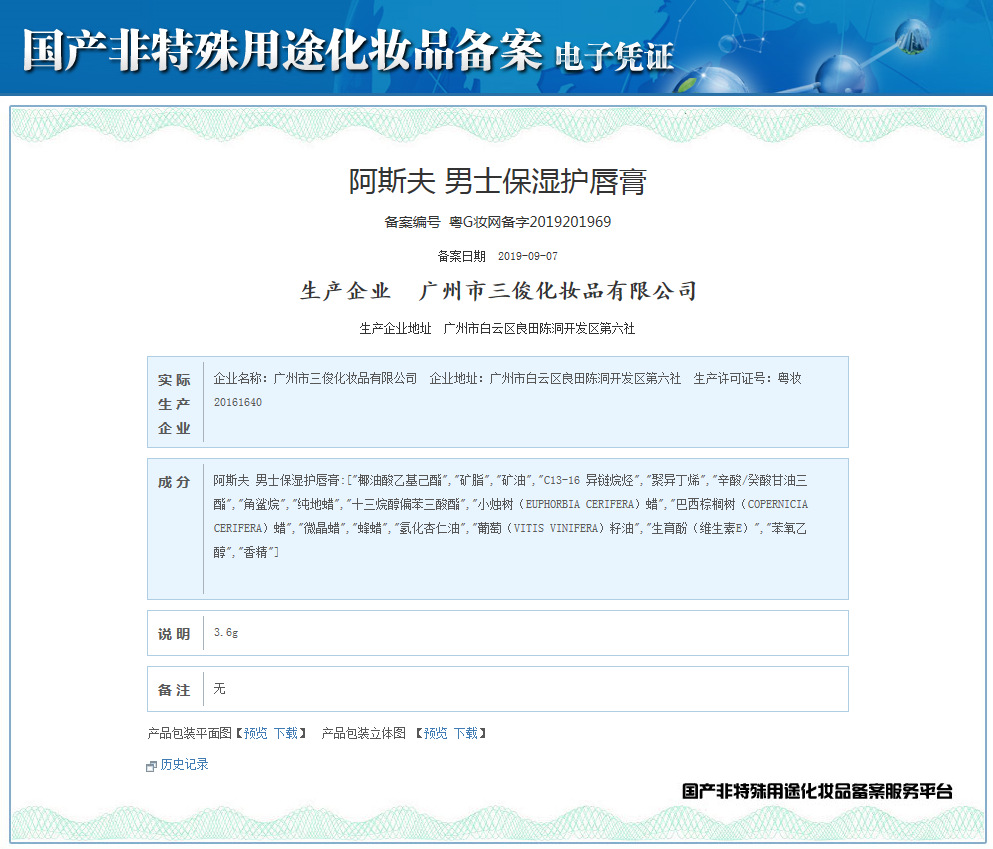Screen dimensions: 993x849
Task: Click the 说明 row label
Action: (x=174, y=634)
